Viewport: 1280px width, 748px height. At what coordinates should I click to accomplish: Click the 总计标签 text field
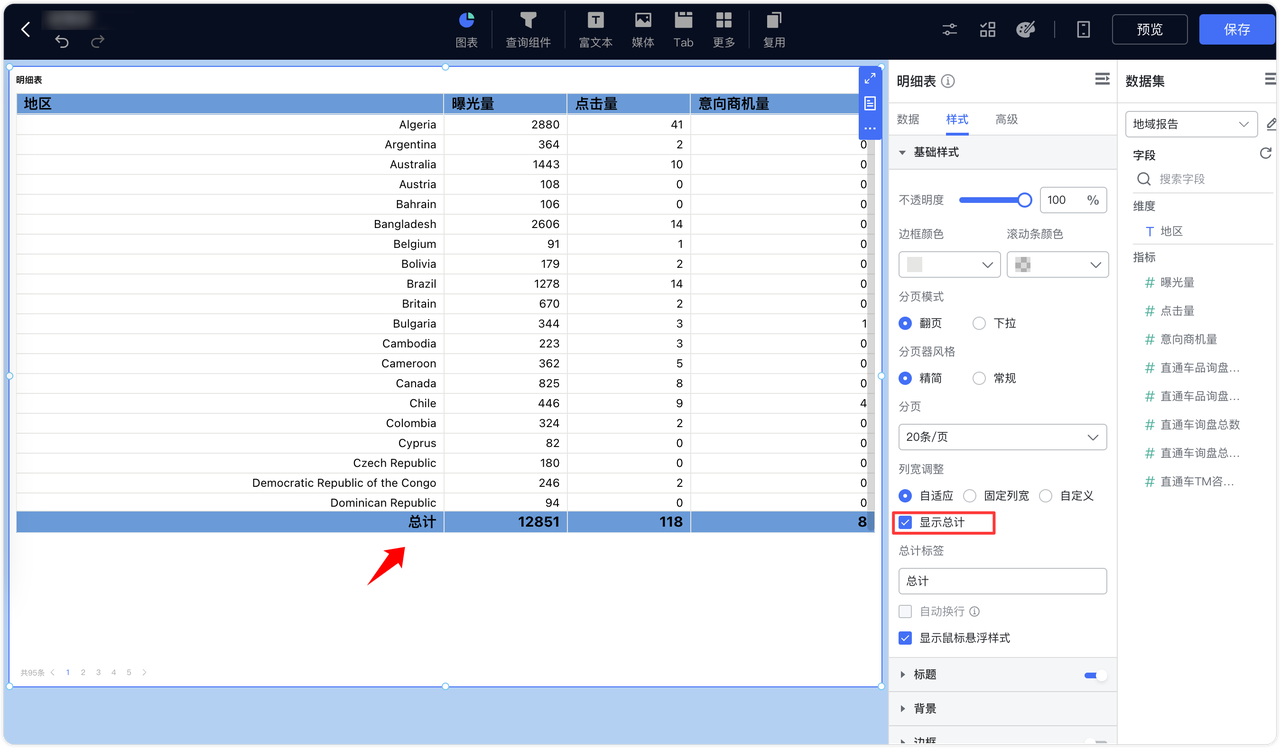coord(1003,581)
